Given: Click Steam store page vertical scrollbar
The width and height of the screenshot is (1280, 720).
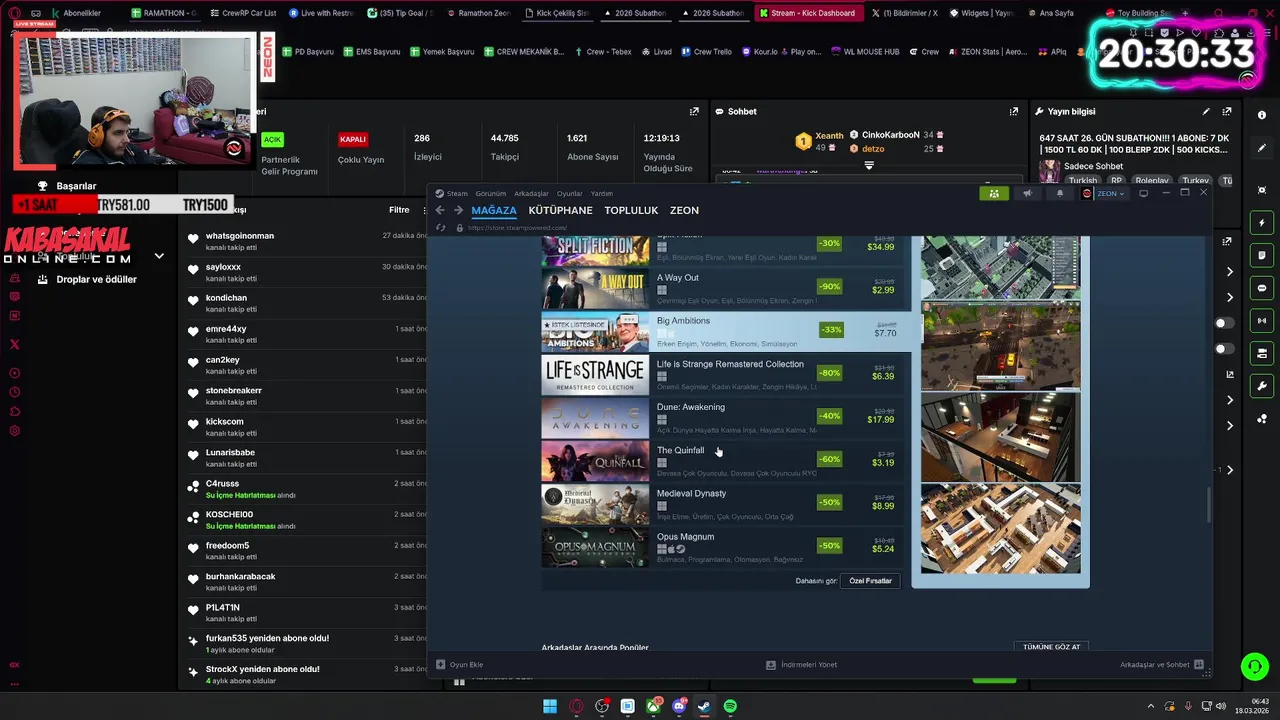Looking at the screenshot, I should [1209, 505].
